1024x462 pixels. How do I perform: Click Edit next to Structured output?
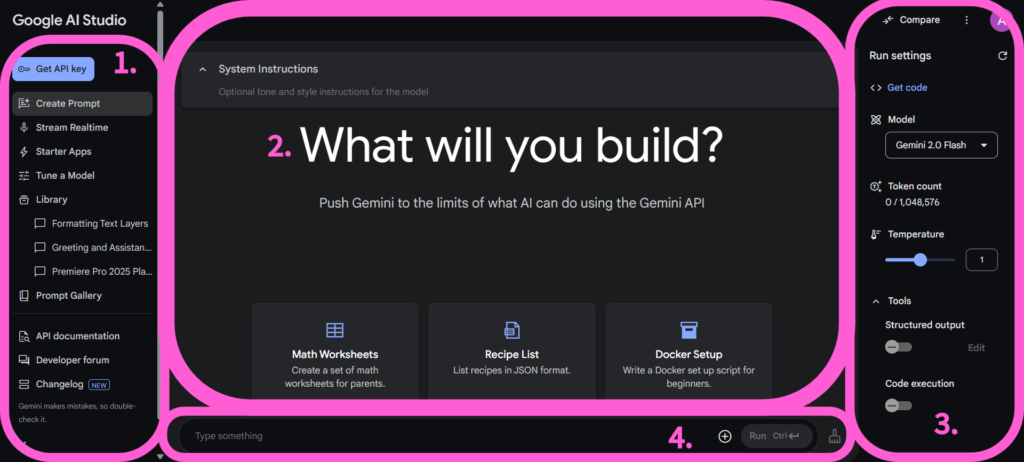(976, 348)
